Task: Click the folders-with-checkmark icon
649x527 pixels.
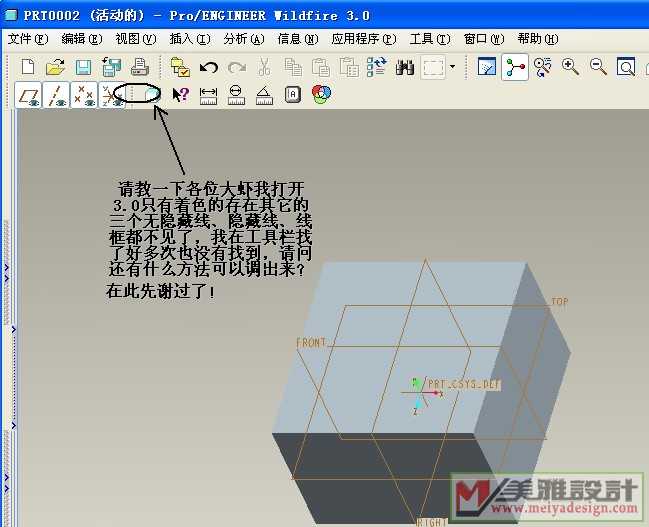Action: coord(180,67)
